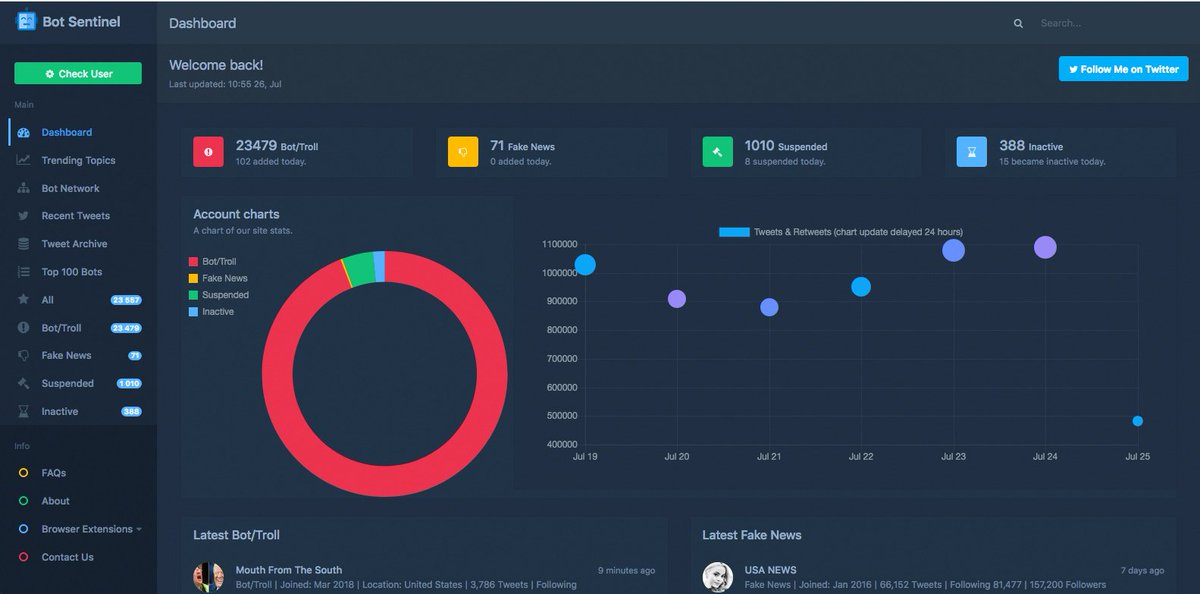
Task: Click the Jul 25 chart data point
Action: pos(1137,421)
